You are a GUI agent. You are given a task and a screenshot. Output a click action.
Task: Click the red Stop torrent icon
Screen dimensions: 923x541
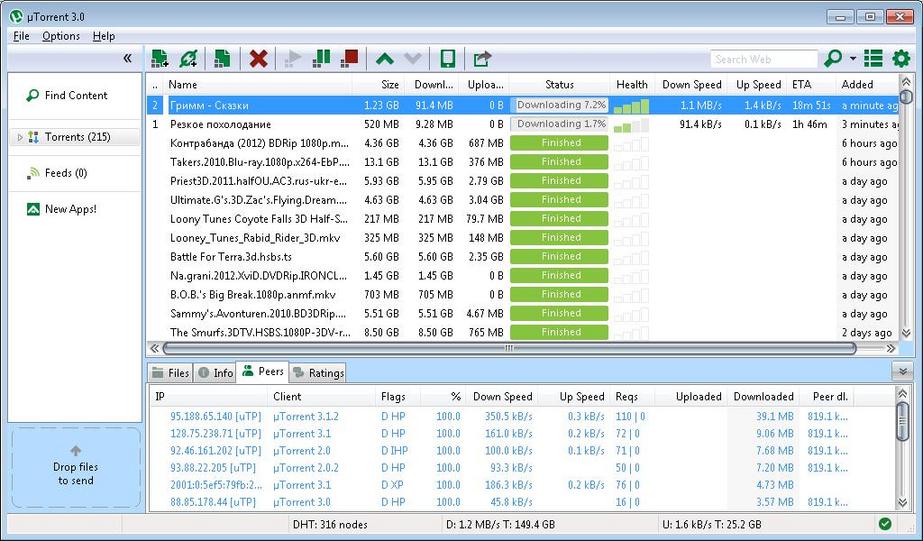349,58
